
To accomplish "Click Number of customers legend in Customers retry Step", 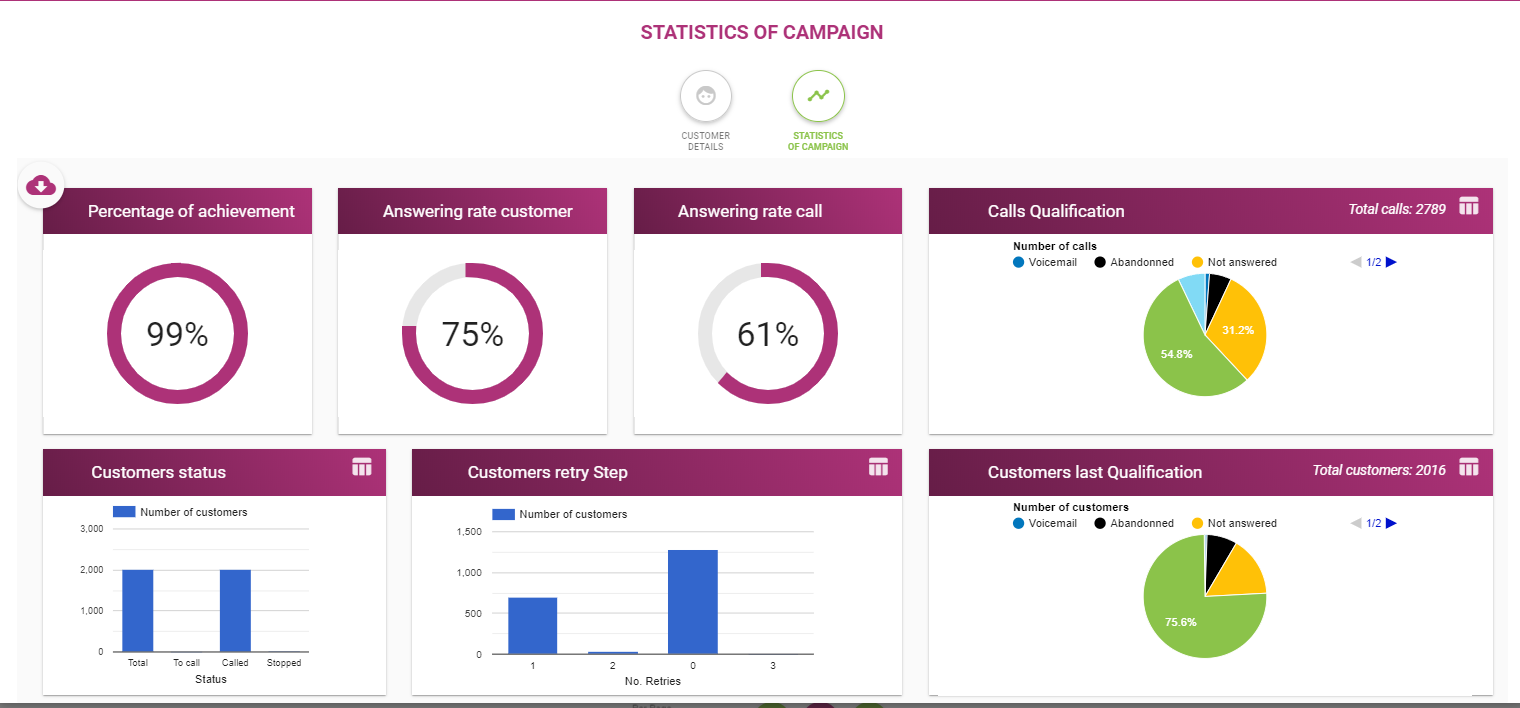I will [x=560, y=514].
